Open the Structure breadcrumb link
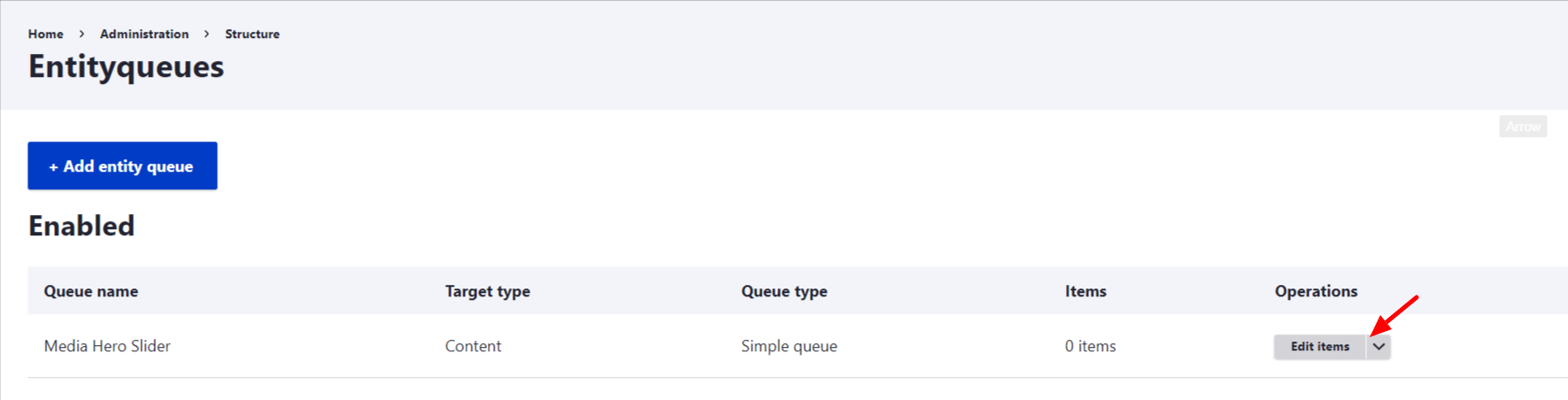This screenshot has width=1568, height=400. point(252,34)
